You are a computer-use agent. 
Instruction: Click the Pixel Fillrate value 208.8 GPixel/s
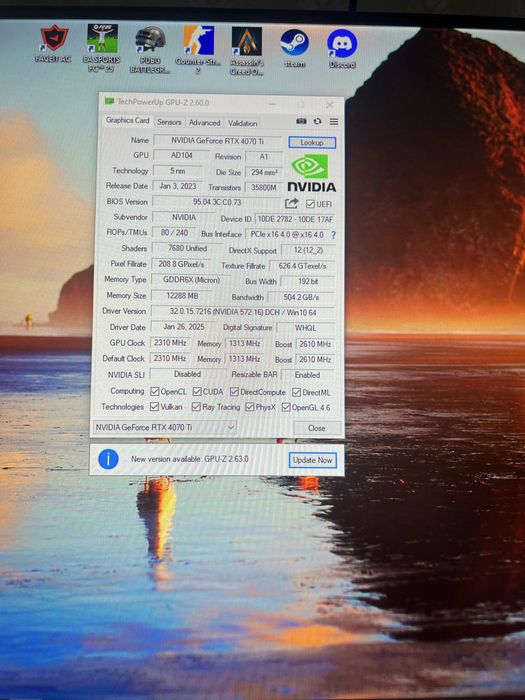181,264
